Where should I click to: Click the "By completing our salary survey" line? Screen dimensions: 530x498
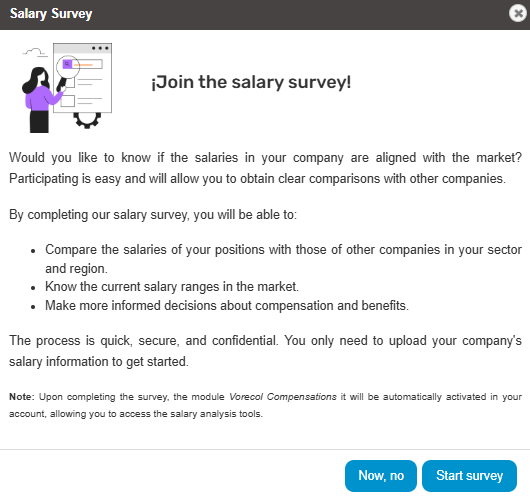point(153,215)
